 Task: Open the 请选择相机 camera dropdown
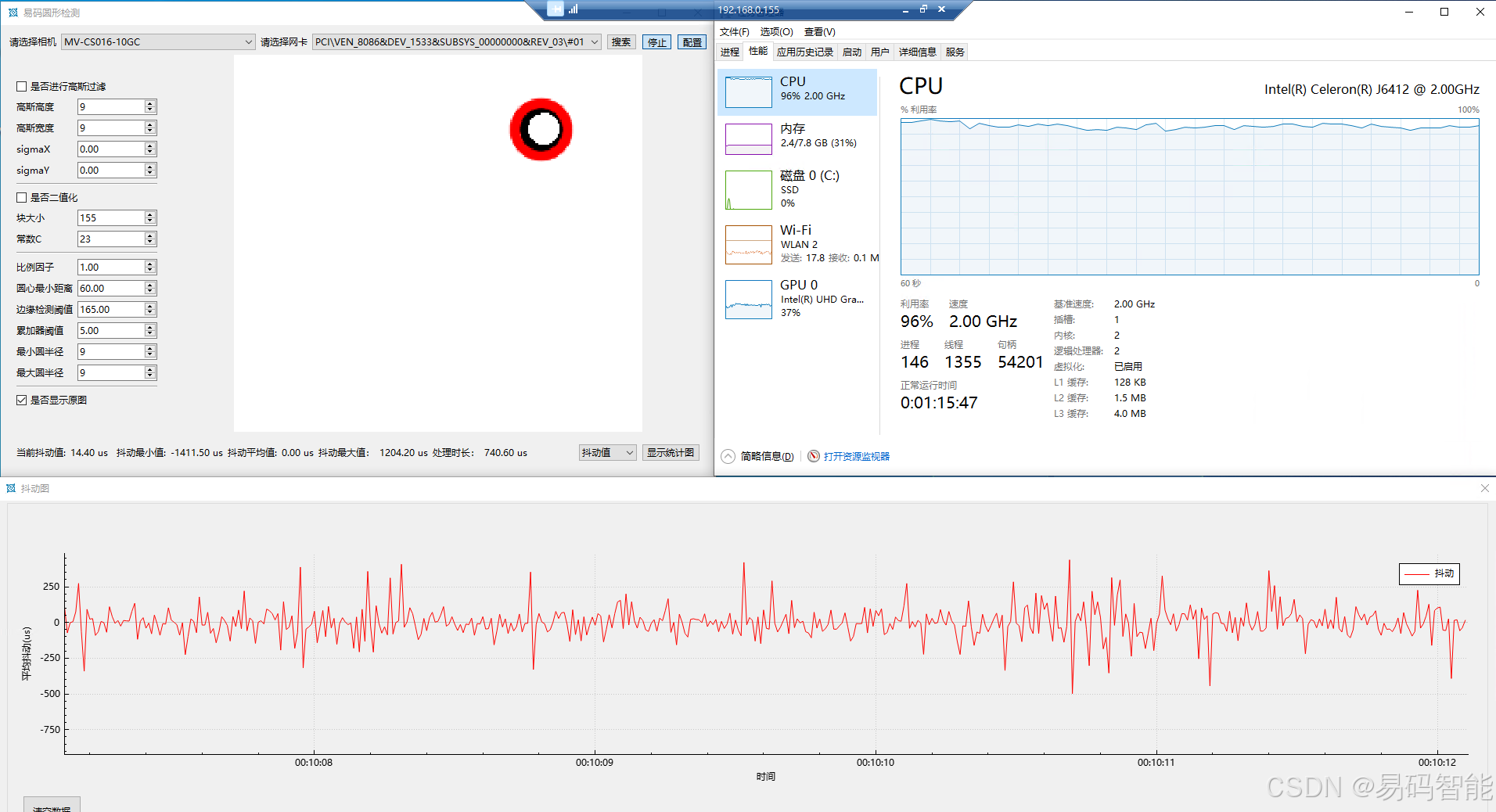[x=159, y=41]
